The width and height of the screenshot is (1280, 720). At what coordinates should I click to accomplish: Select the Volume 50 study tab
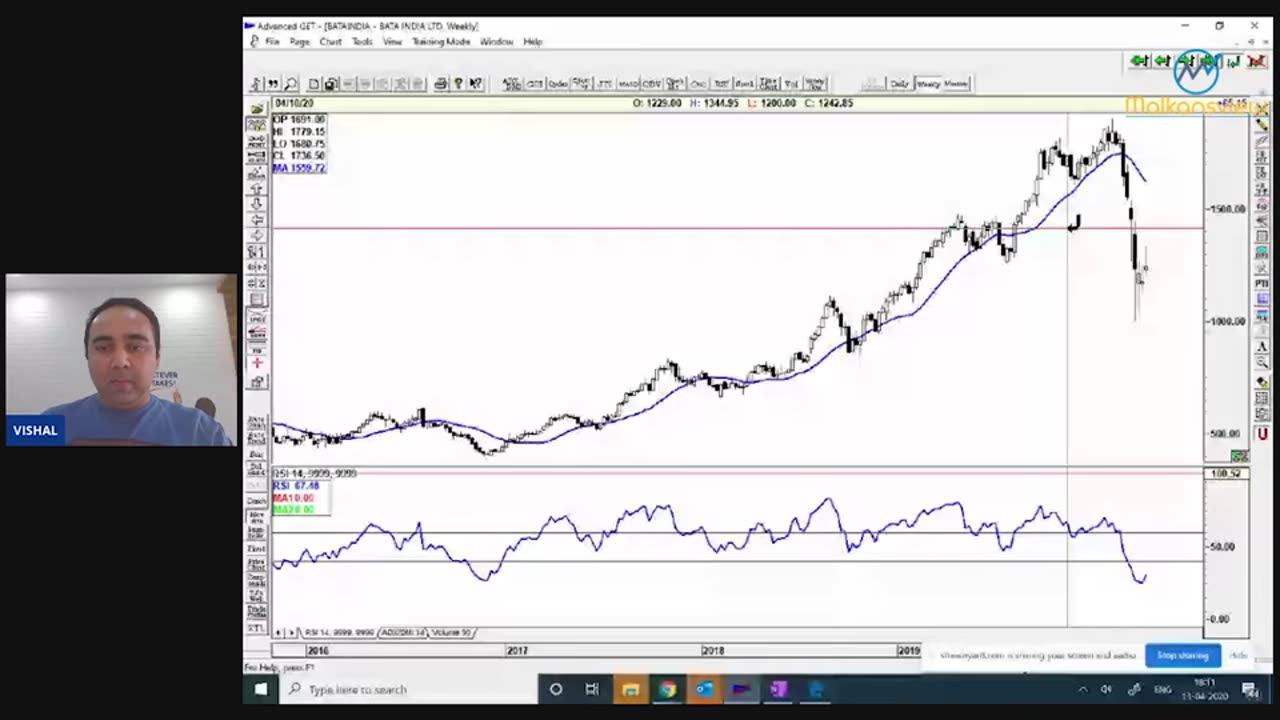(x=451, y=632)
